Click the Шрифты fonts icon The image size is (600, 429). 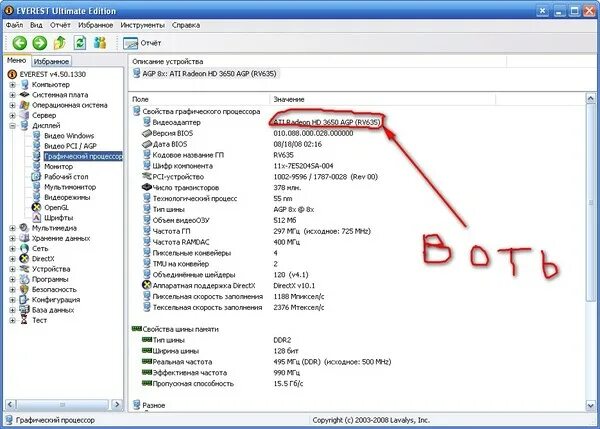coord(36,218)
